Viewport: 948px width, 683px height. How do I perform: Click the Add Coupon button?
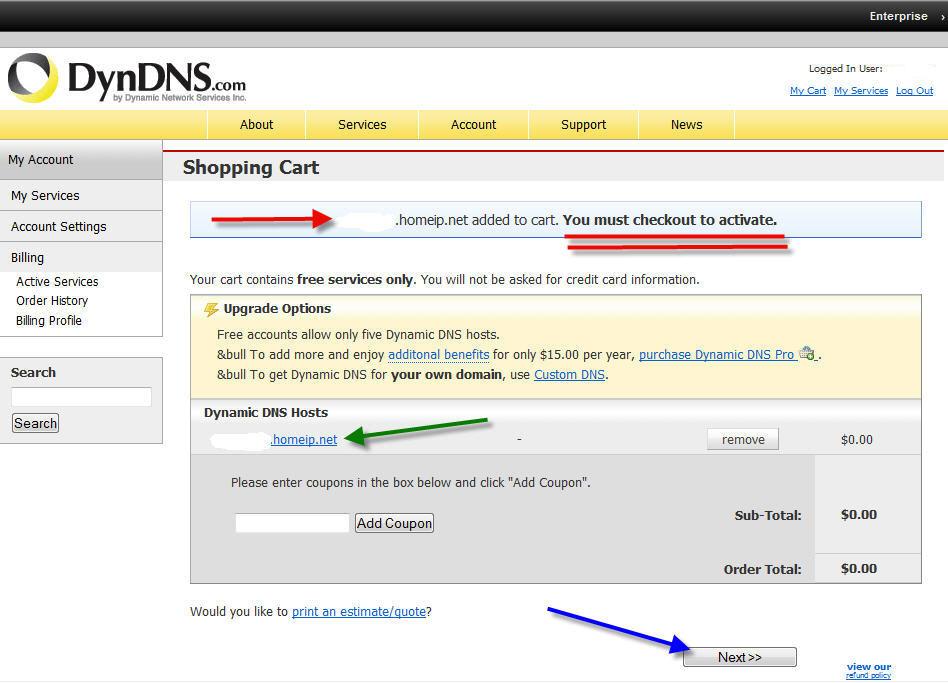tap(394, 523)
